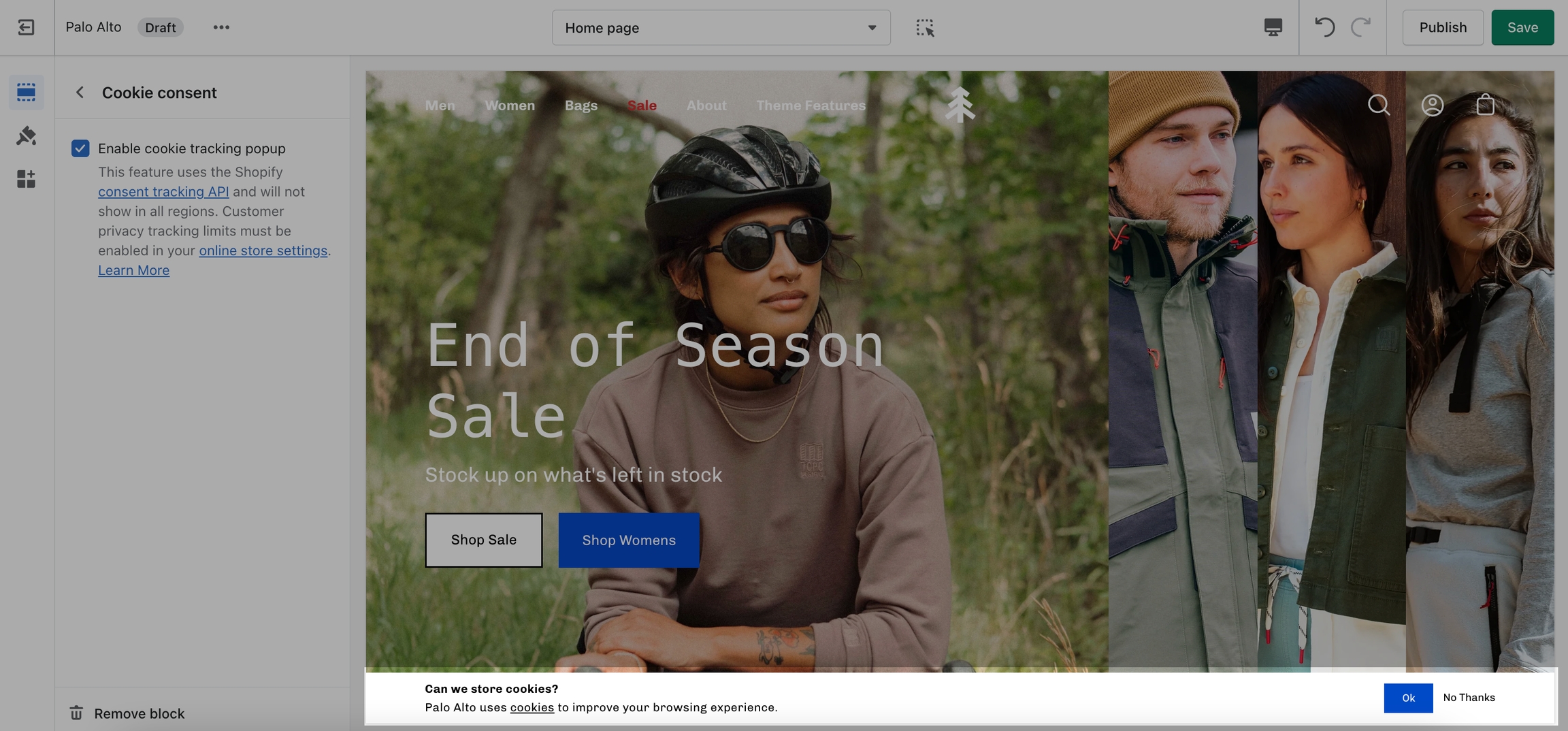Go back from Cookie consent panel
1568x731 pixels.
click(80, 93)
